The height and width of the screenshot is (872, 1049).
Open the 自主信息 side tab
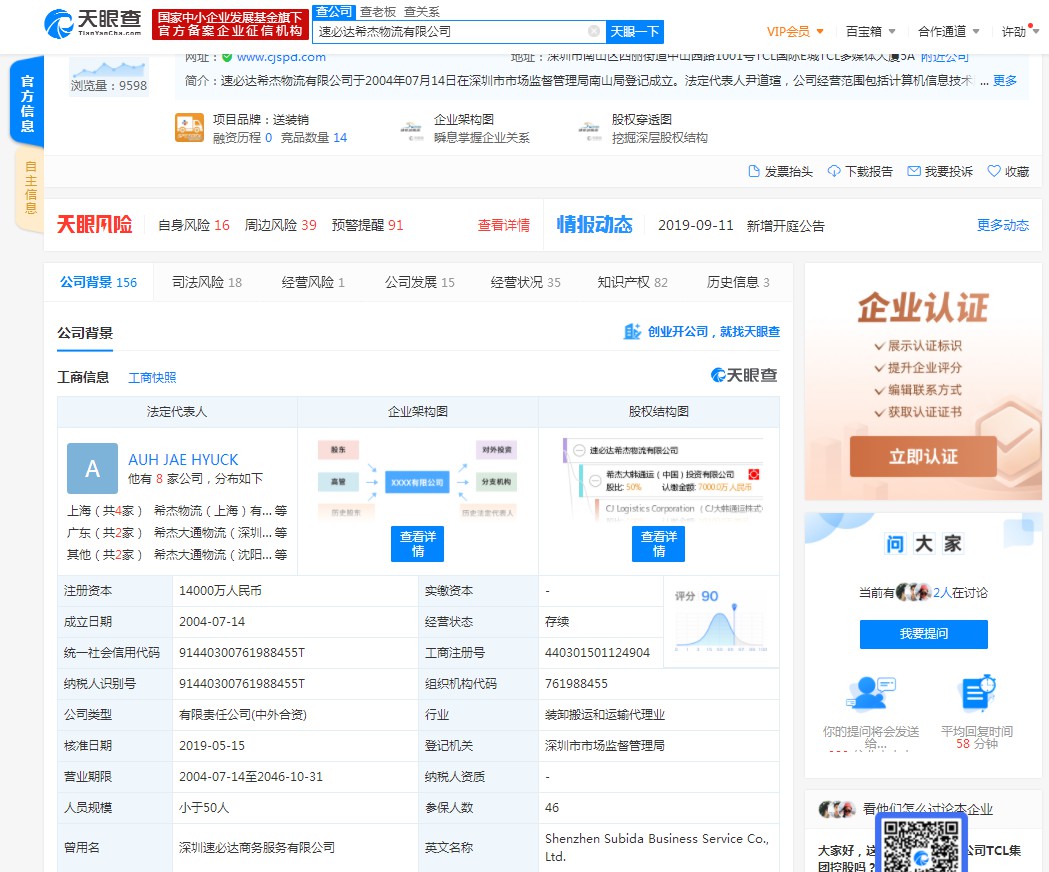(x=29, y=188)
